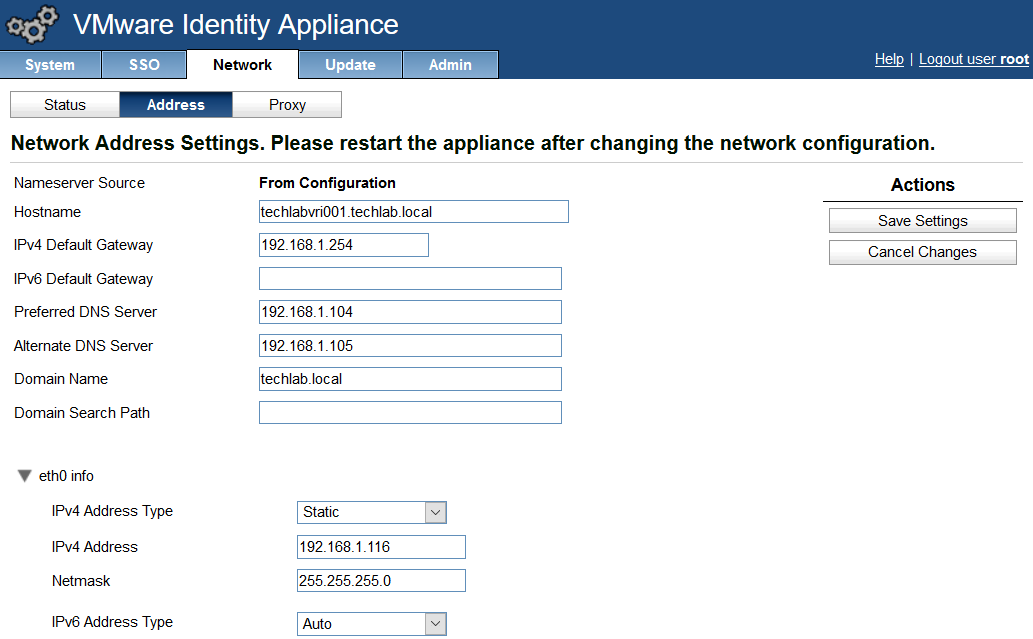Click the 'Nameserver Source' label

pos(79,183)
